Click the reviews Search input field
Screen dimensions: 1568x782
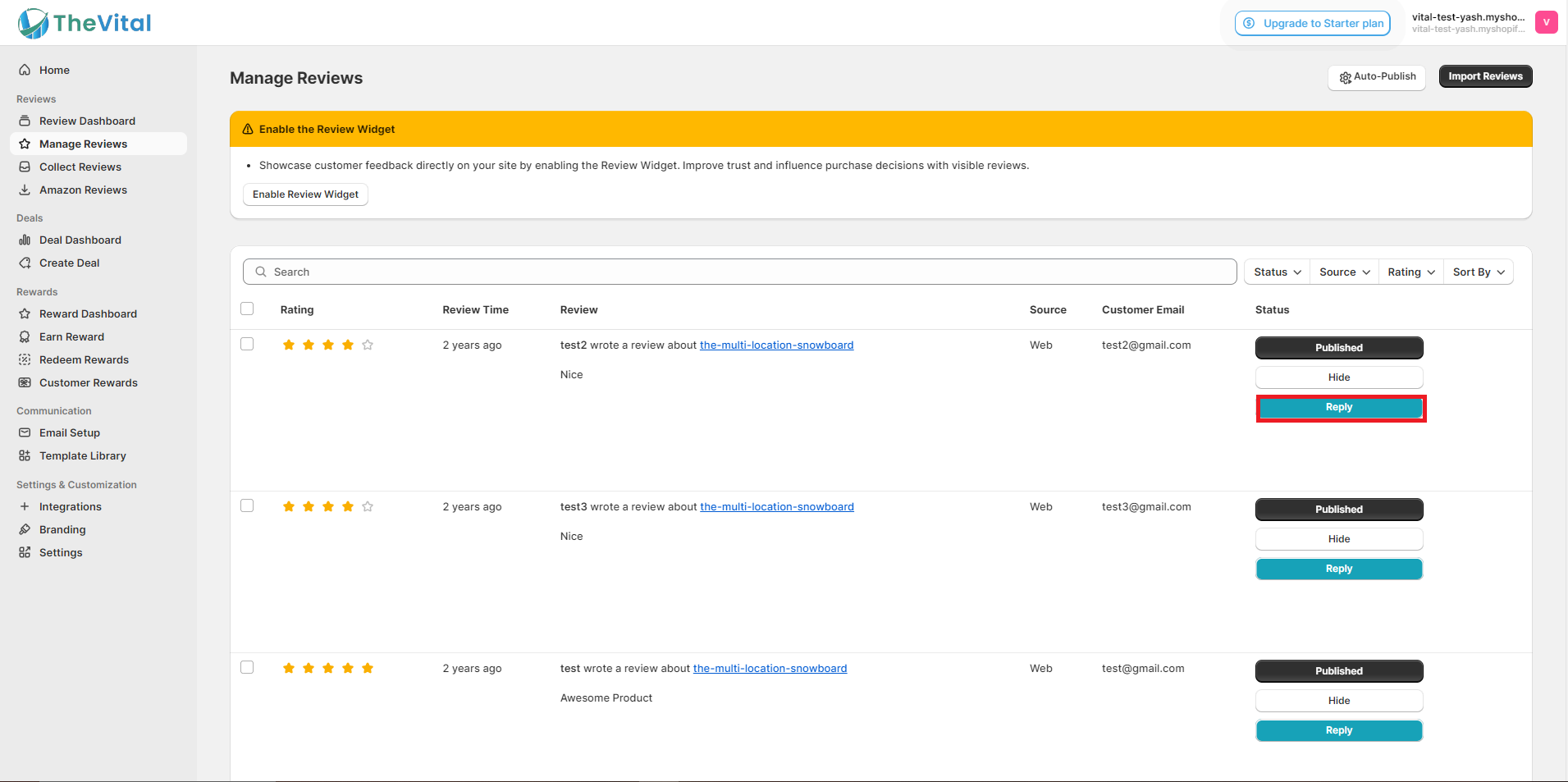[x=739, y=272]
